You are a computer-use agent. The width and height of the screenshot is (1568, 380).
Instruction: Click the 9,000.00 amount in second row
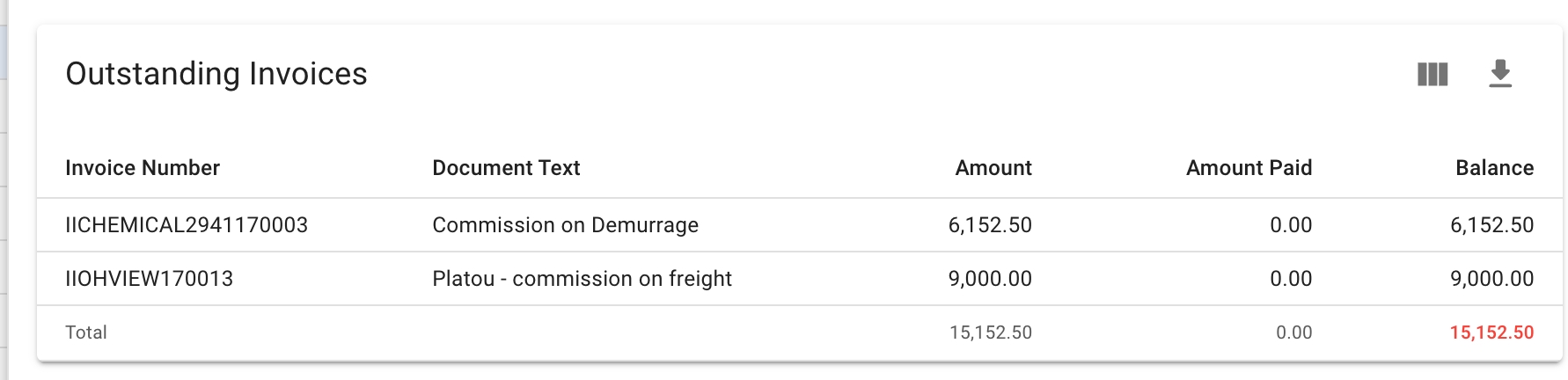[x=990, y=279]
